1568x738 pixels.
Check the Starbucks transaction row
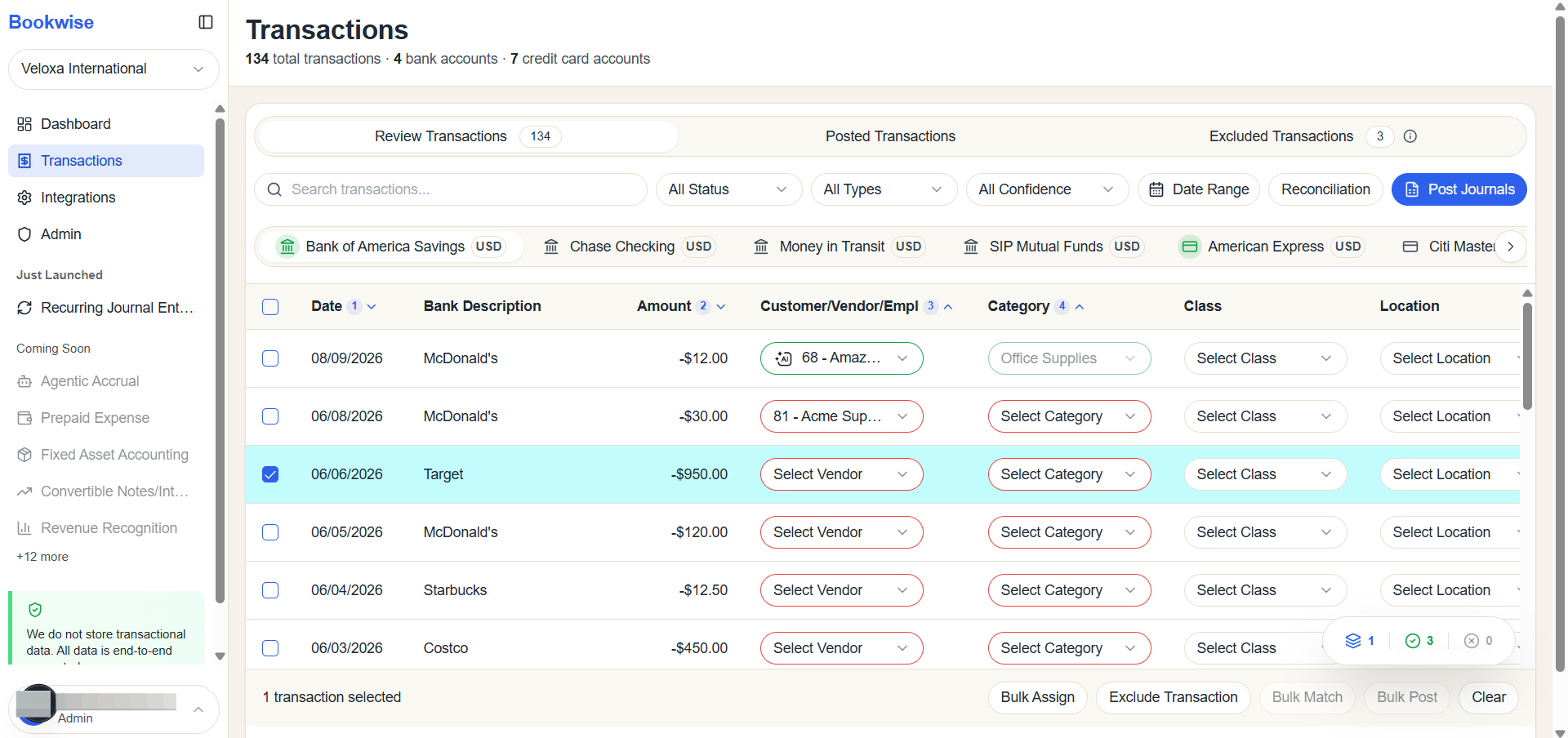[270, 590]
